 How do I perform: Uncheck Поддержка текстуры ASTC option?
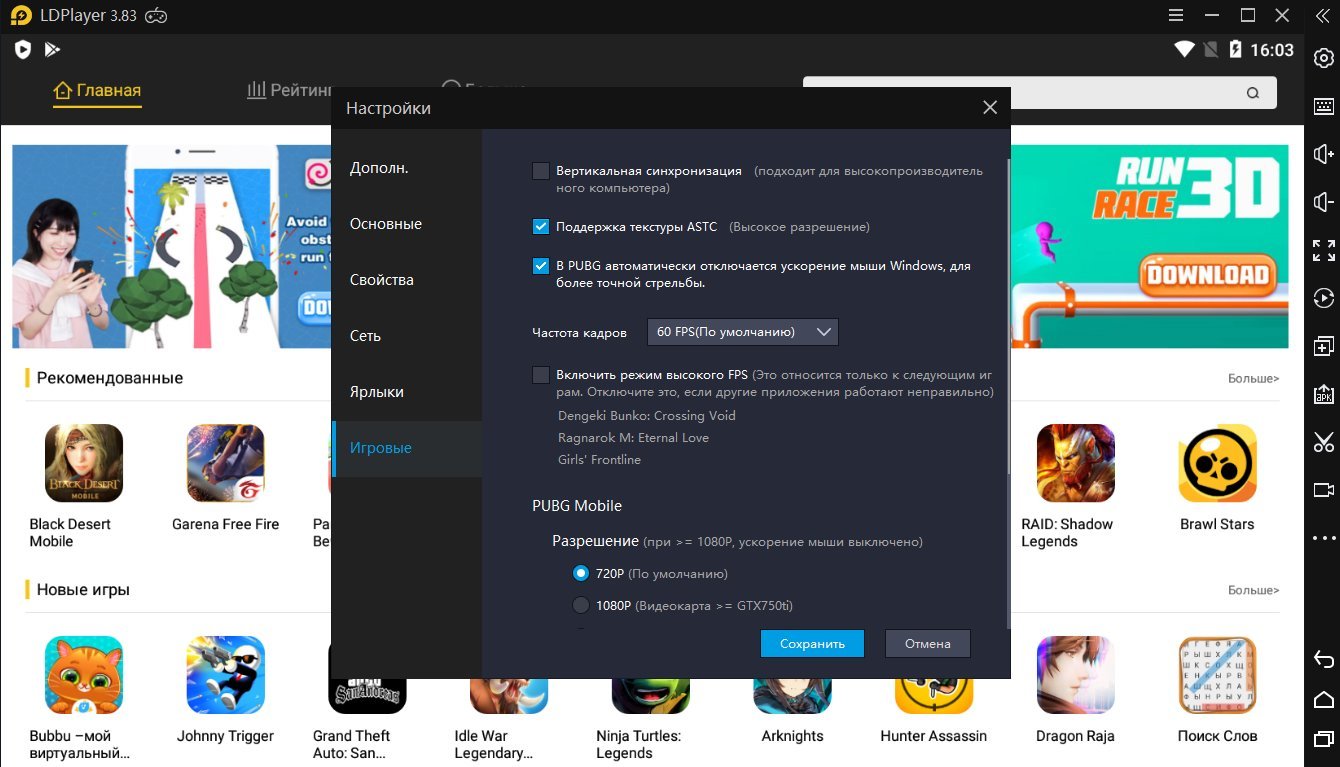[541, 227]
